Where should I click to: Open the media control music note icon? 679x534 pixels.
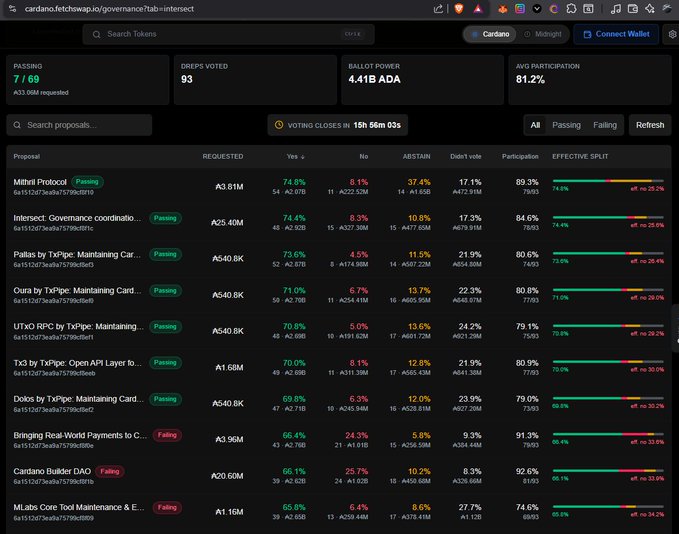click(x=615, y=9)
